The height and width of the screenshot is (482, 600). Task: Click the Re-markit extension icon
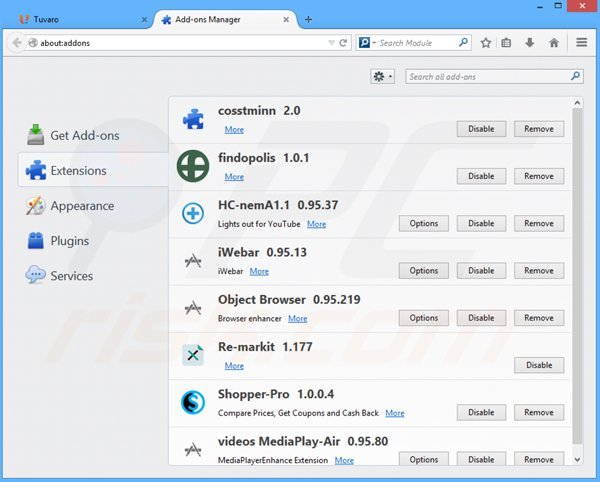(x=193, y=355)
